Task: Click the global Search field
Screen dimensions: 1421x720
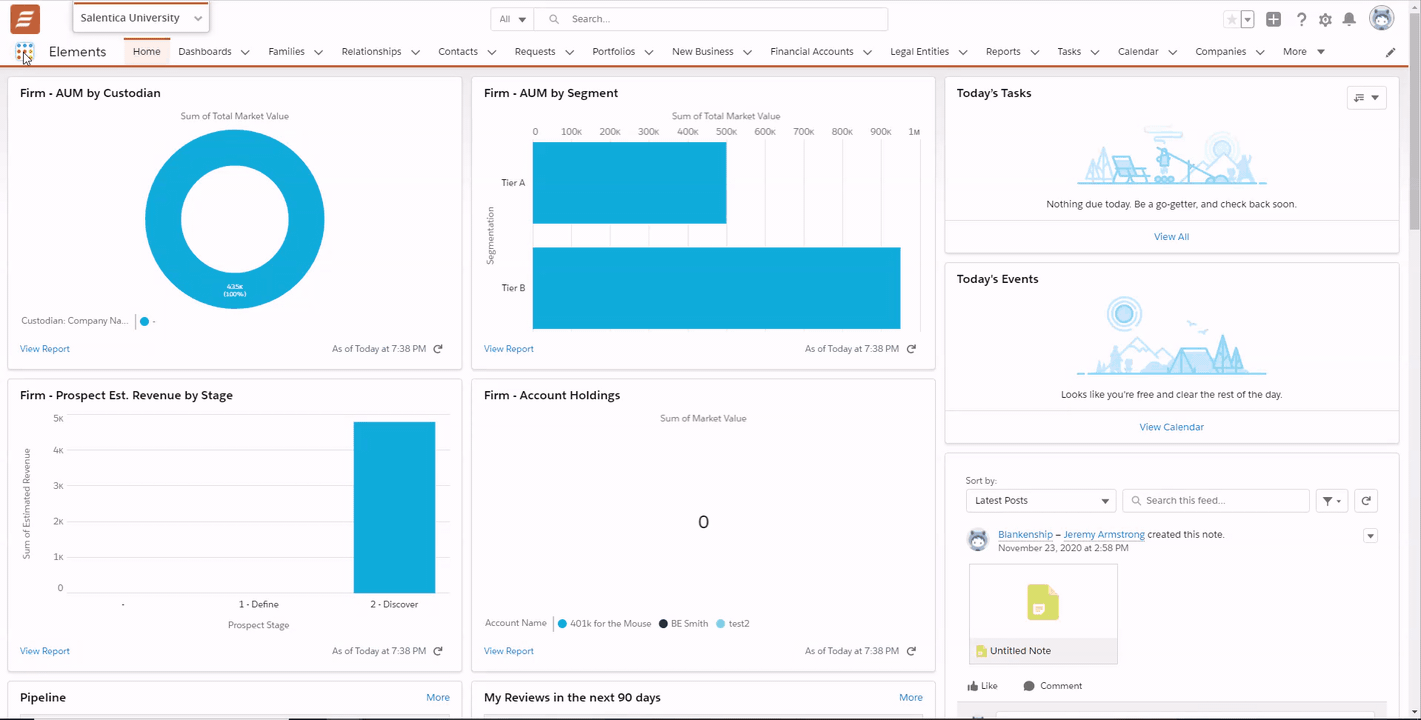Action: 711,19
